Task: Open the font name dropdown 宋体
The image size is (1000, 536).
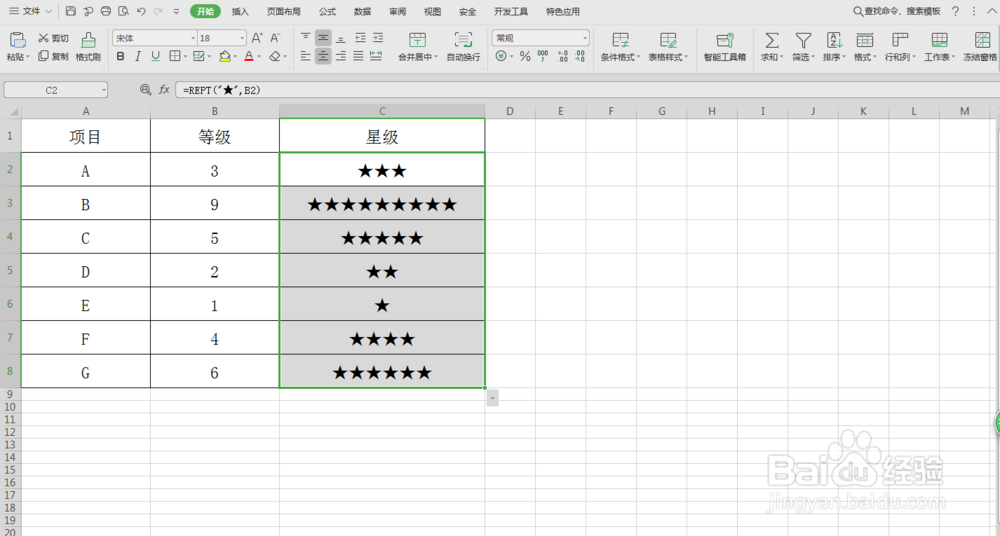Action: click(x=193, y=38)
